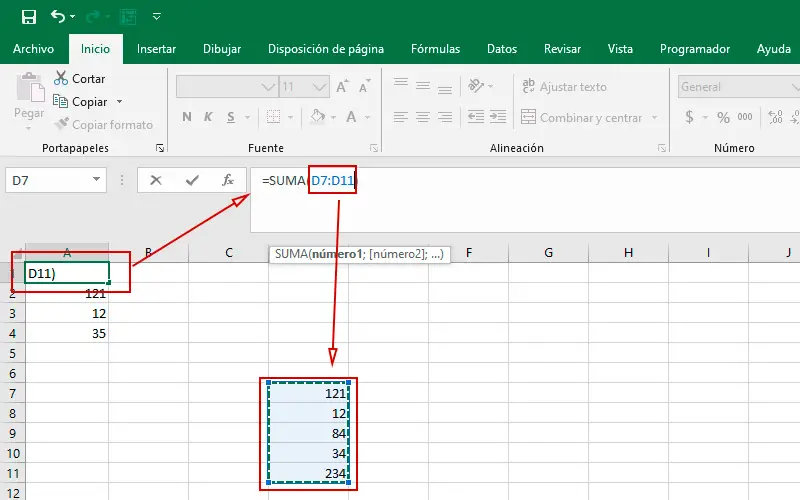The width and height of the screenshot is (800, 500).
Task: Toggle underline S formatting
Action: (x=231, y=117)
